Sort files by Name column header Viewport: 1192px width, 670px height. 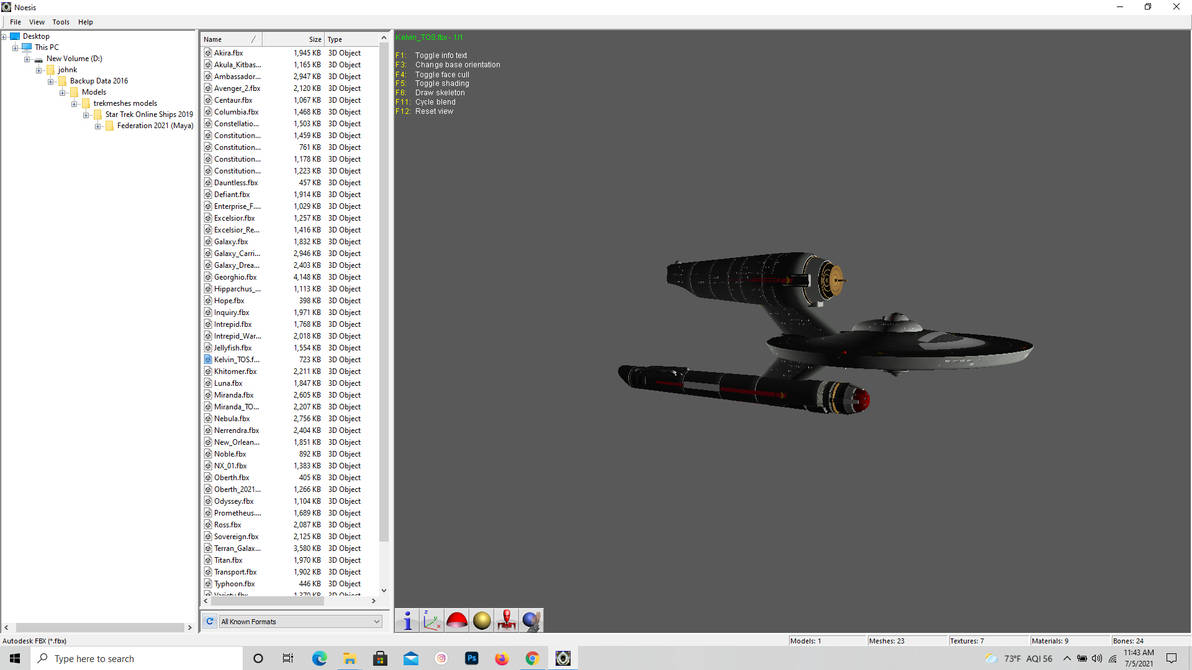[x=231, y=39]
